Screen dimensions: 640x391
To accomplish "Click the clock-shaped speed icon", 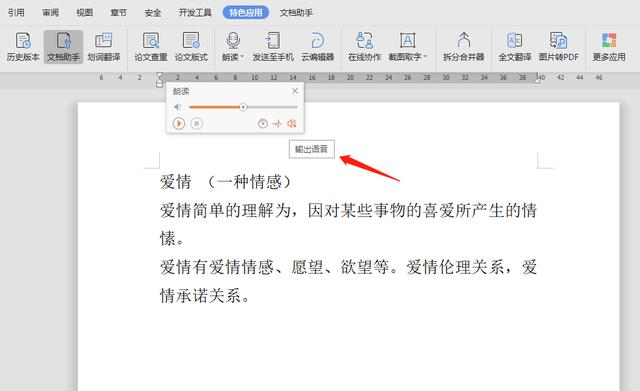I will coord(263,123).
